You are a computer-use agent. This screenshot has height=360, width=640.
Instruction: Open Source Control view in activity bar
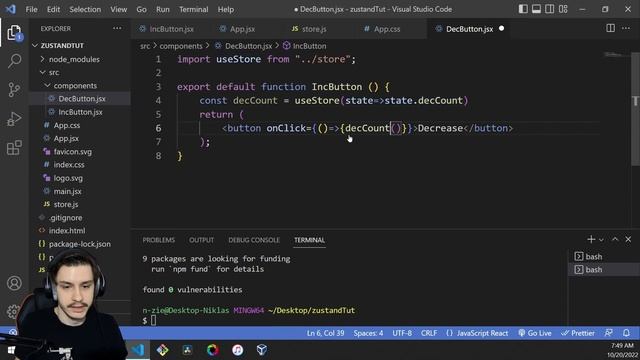[14, 89]
